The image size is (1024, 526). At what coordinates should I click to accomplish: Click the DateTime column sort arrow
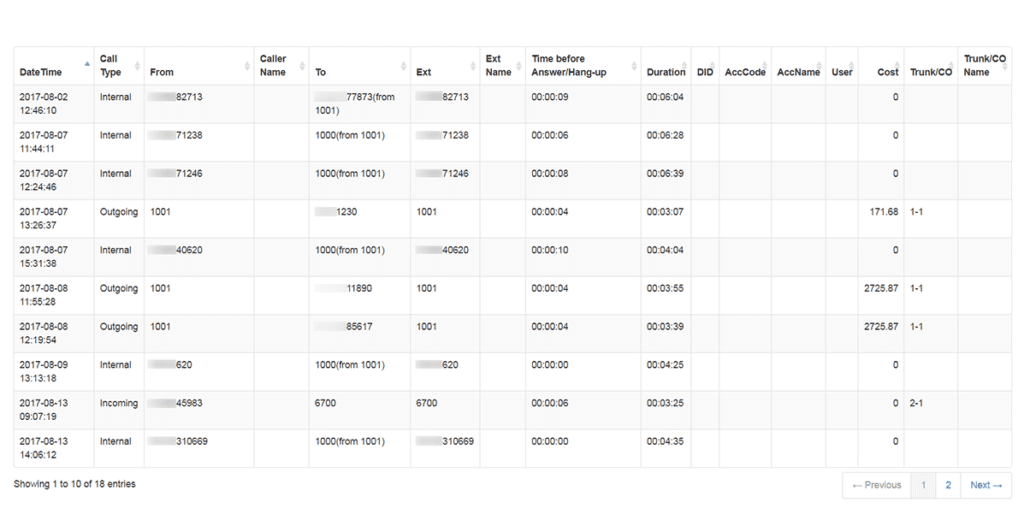(86, 65)
